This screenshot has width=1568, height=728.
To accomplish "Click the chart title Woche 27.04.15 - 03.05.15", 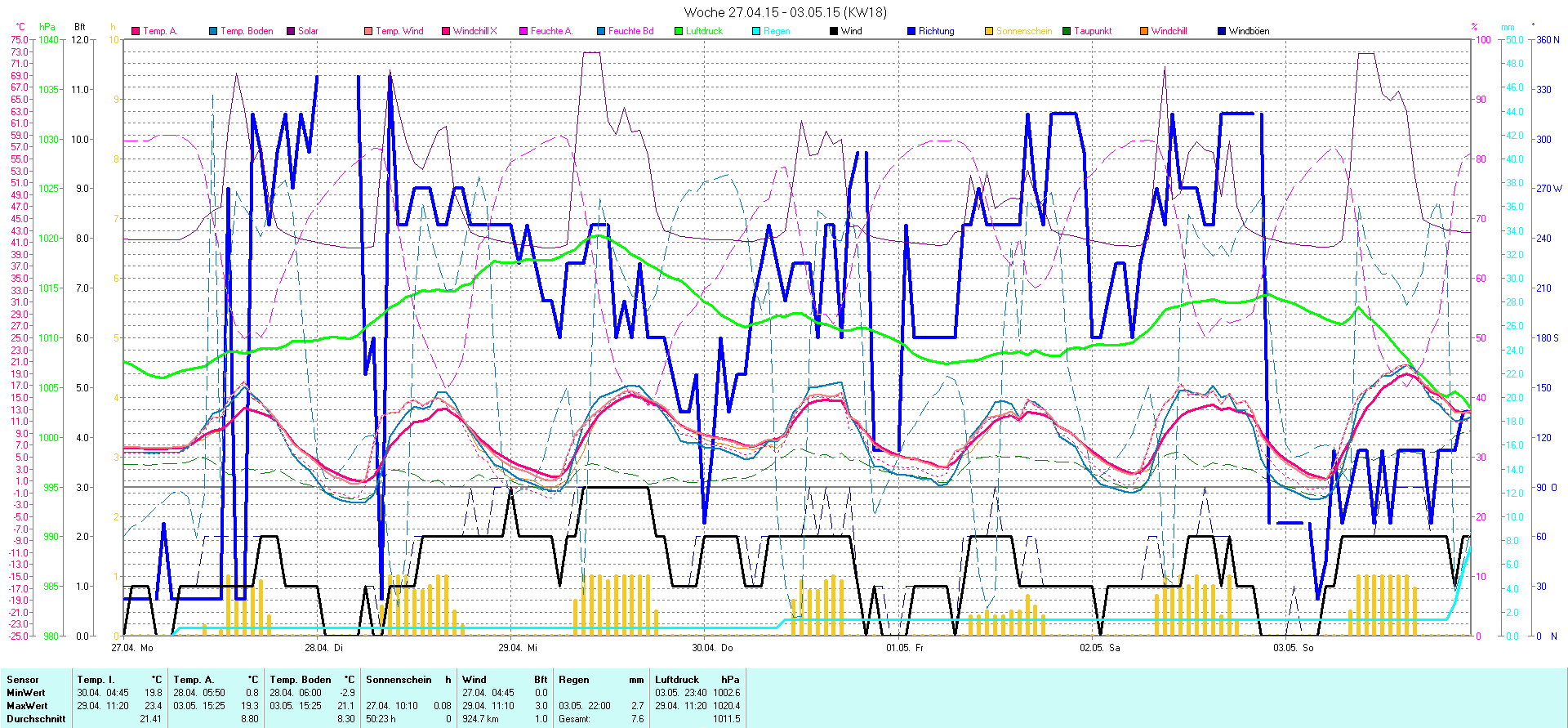I will tap(784, 12).
